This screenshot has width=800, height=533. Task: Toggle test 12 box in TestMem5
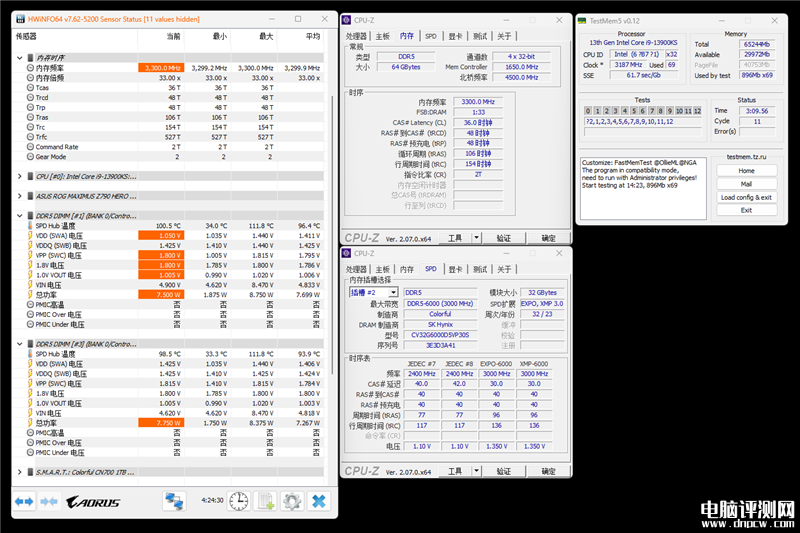(696, 110)
